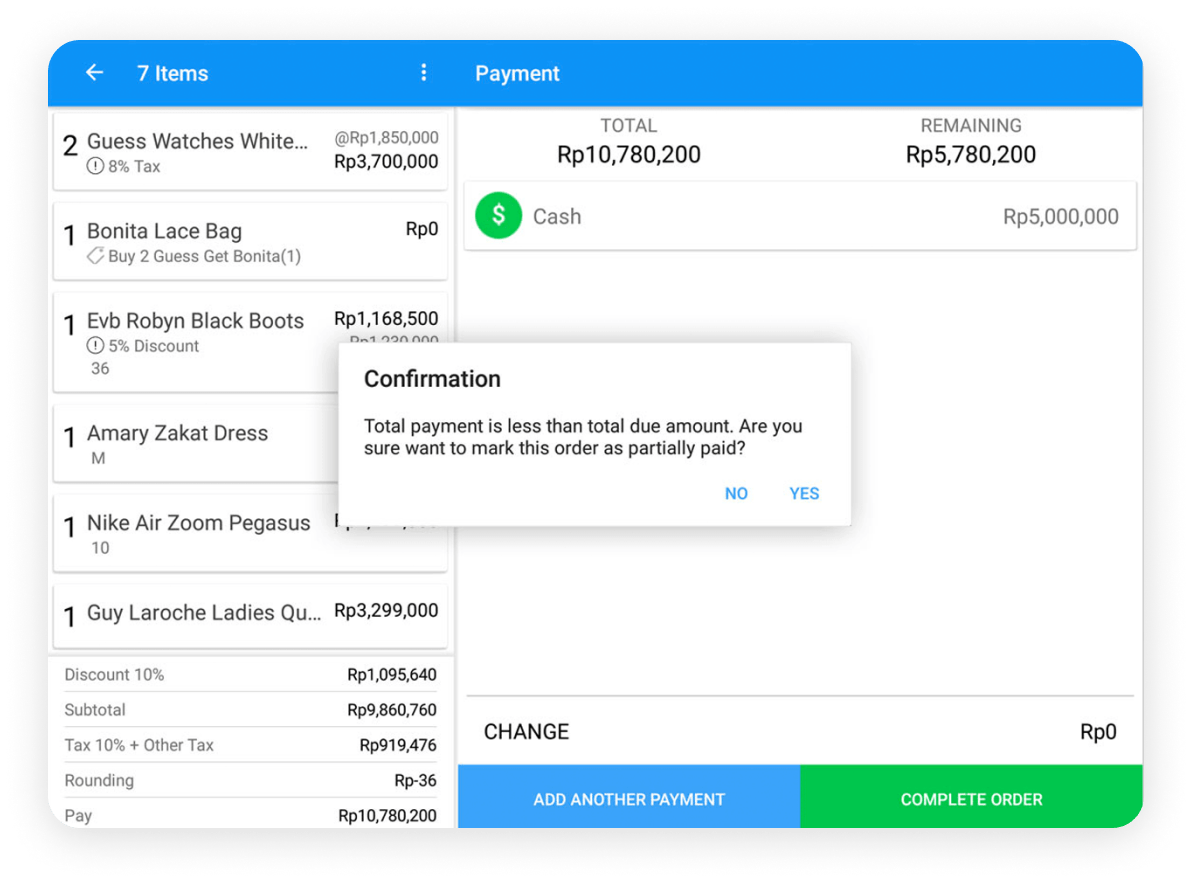Tap the green Complete Order button
1192x884 pixels.
pos(971,799)
